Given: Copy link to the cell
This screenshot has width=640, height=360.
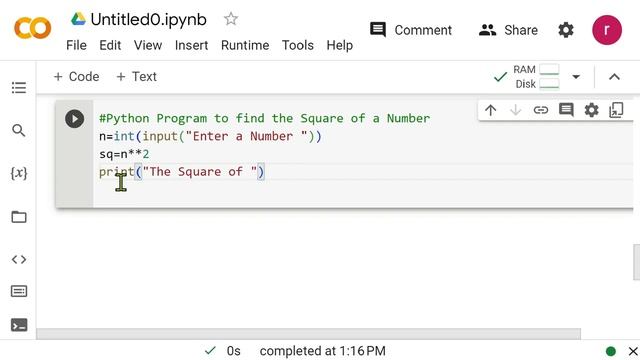Looking at the screenshot, I should [x=540, y=110].
